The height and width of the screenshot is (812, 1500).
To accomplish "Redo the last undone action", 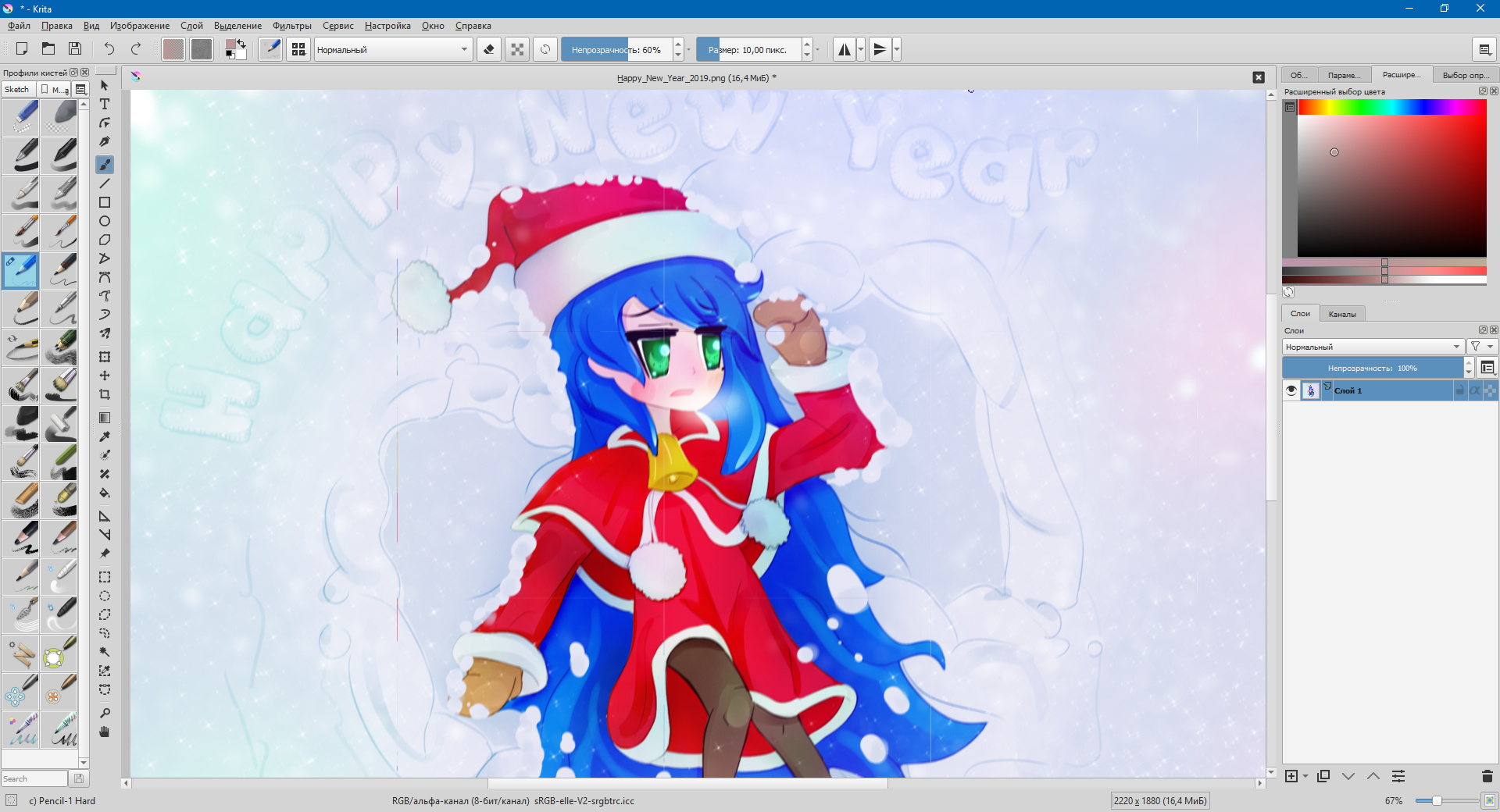I will 136,49.
